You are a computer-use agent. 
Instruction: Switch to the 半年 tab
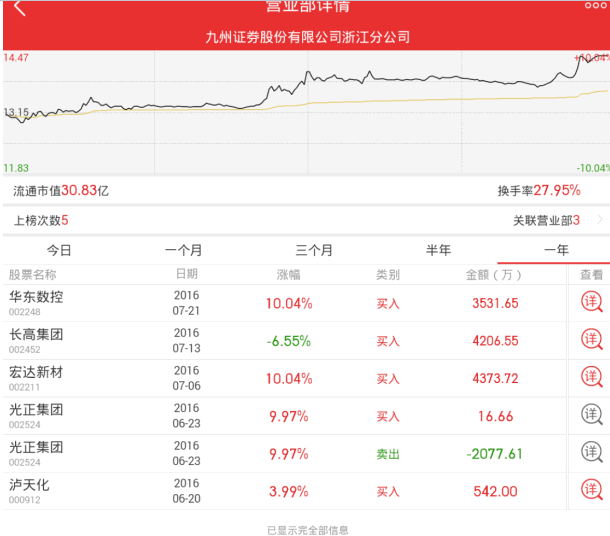click(x=438, y=250)
